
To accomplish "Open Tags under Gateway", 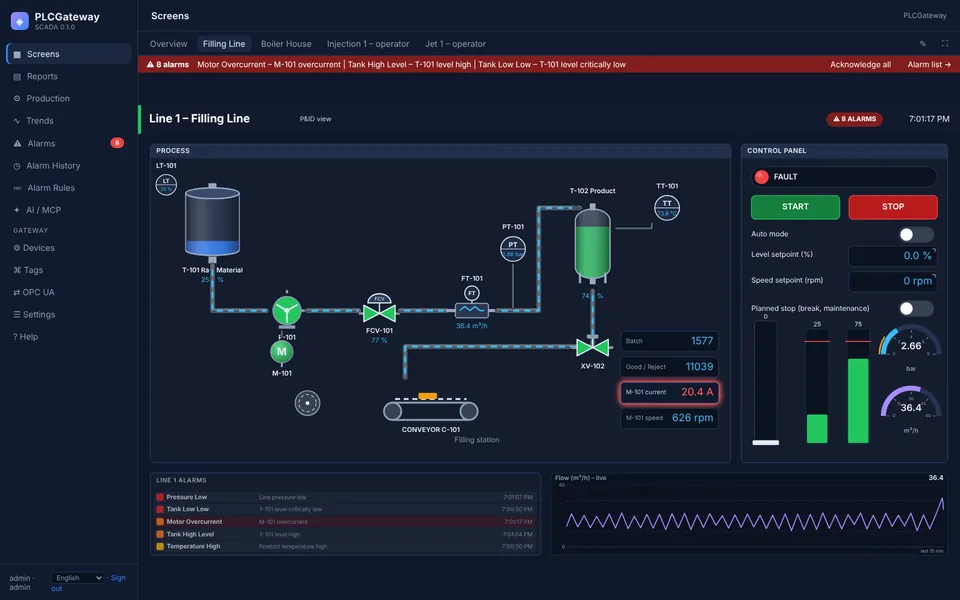I will pos(69,270).
